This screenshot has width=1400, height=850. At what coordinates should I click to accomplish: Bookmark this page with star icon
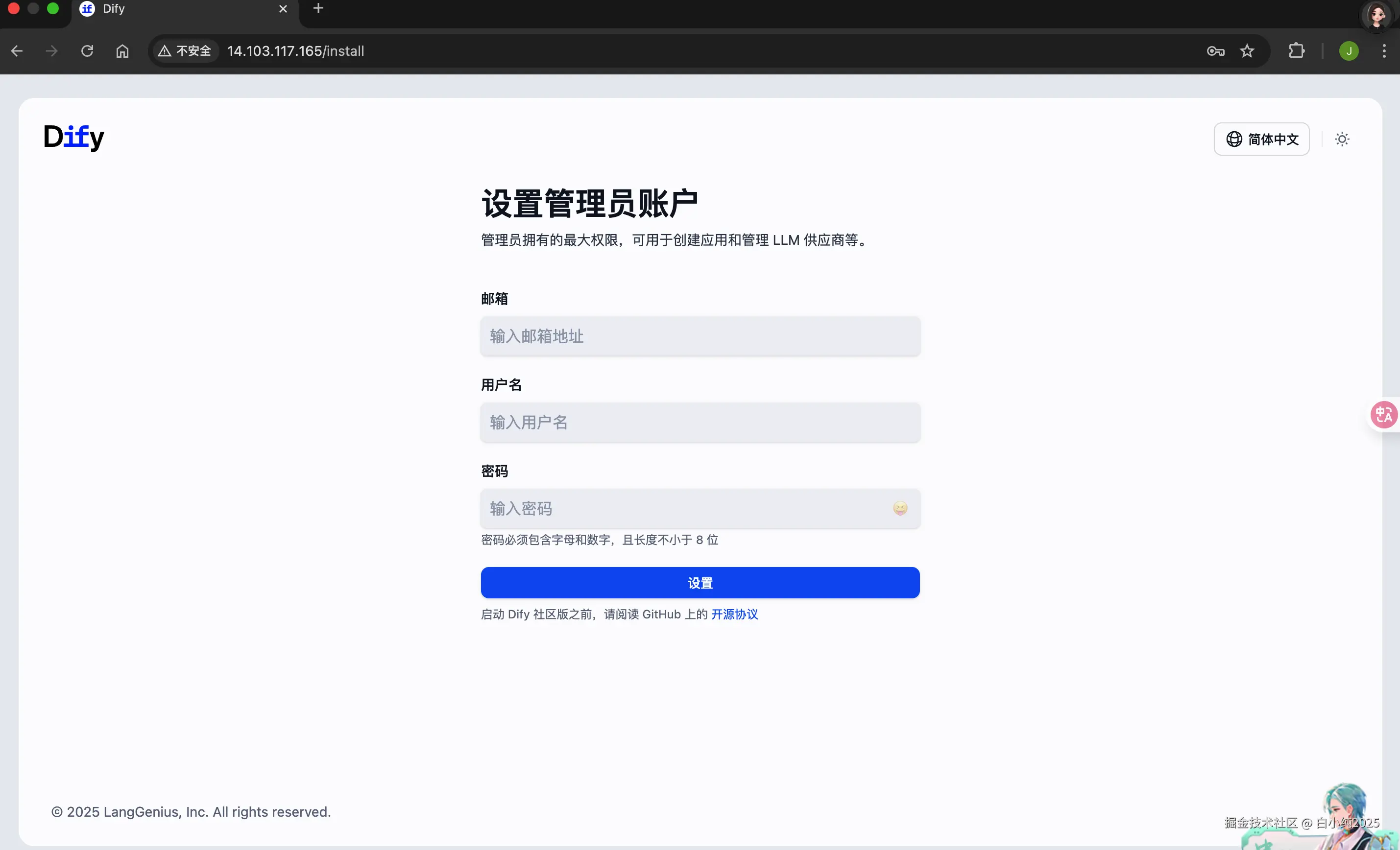point(1247,51)
